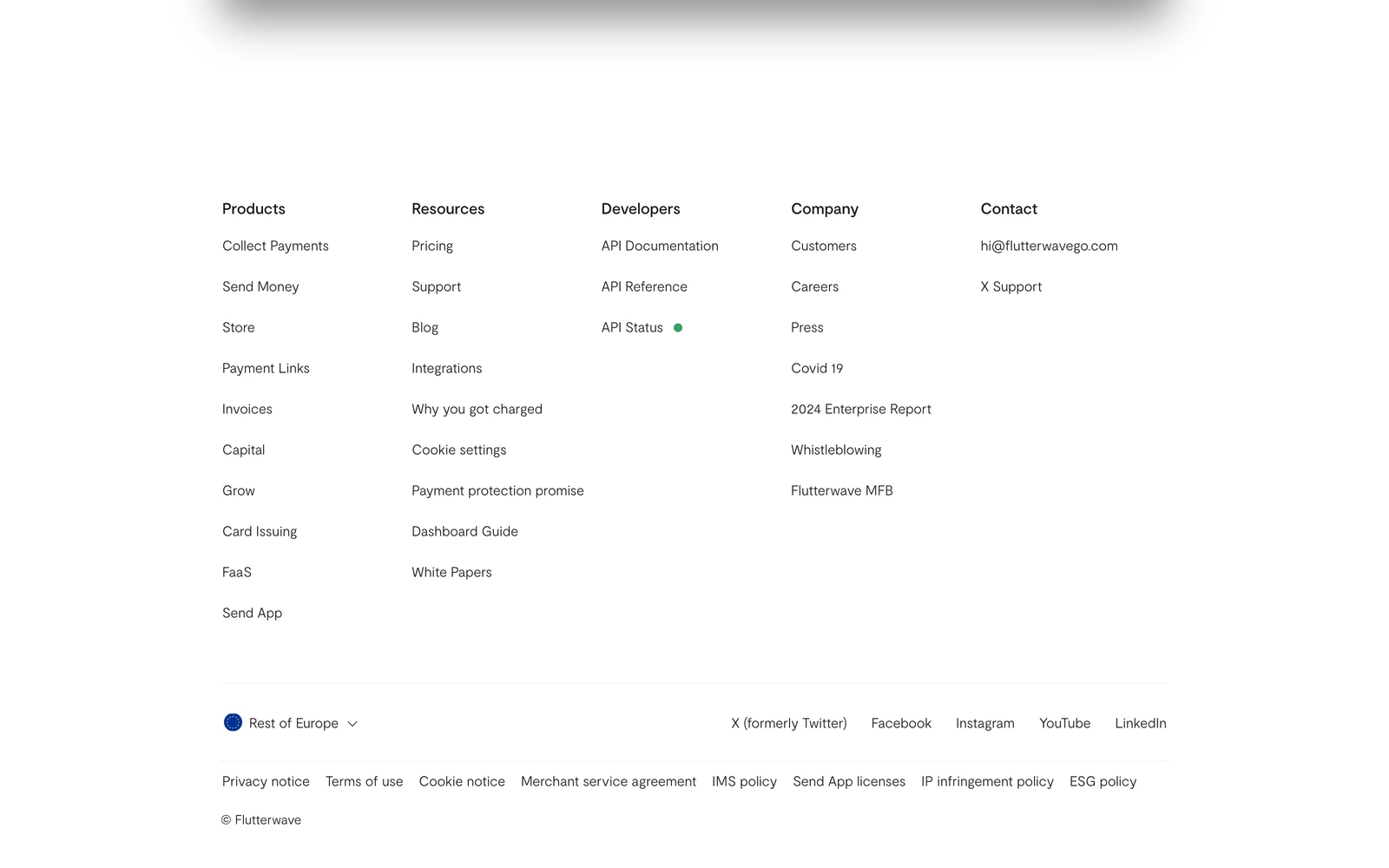Viewport: 1389px width, 868px height.
Task: Click the Resources column heading
Action: click(448, 208)
